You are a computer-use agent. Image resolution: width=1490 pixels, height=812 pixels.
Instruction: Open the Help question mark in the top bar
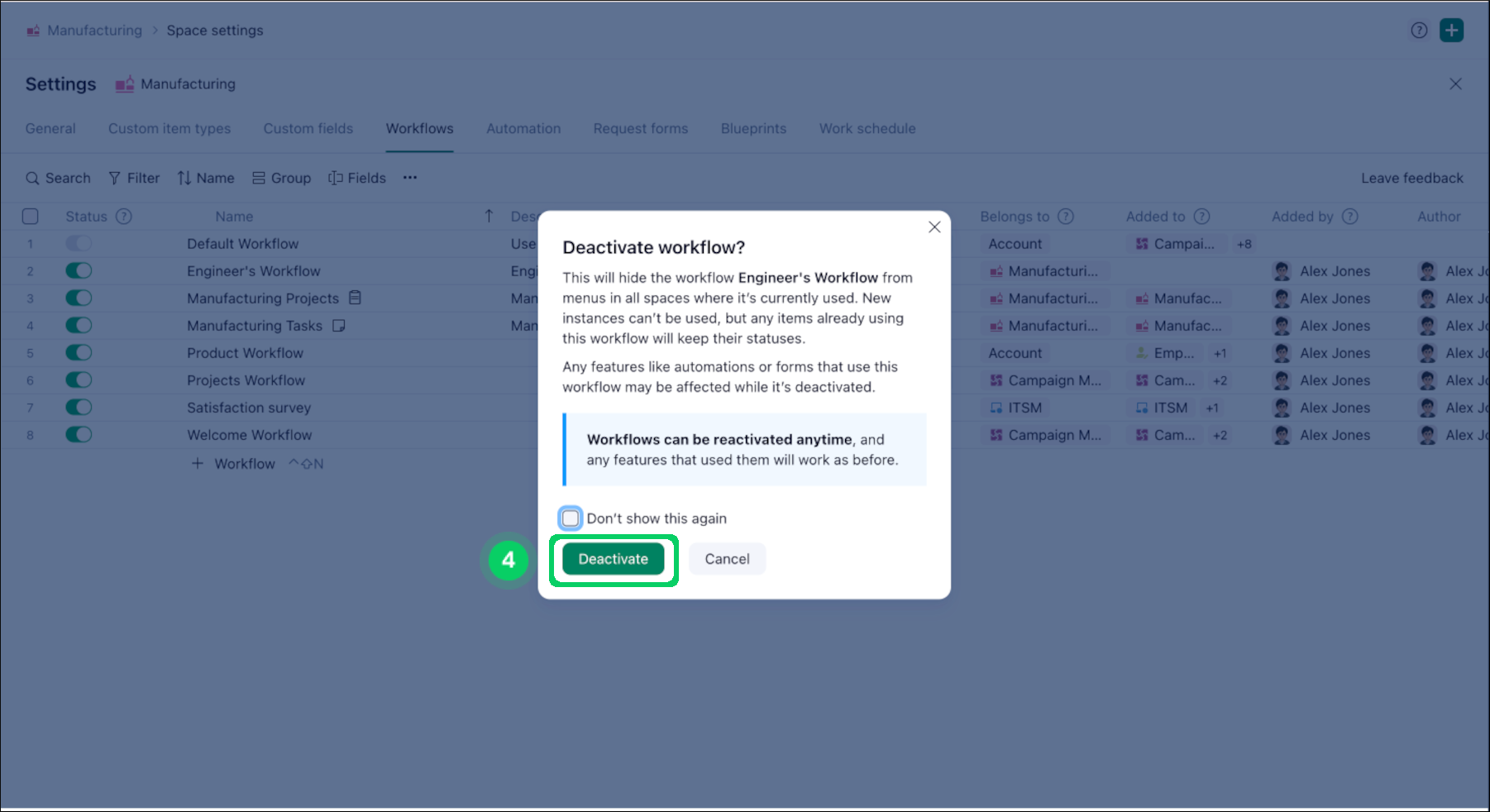click(1419, 30)
